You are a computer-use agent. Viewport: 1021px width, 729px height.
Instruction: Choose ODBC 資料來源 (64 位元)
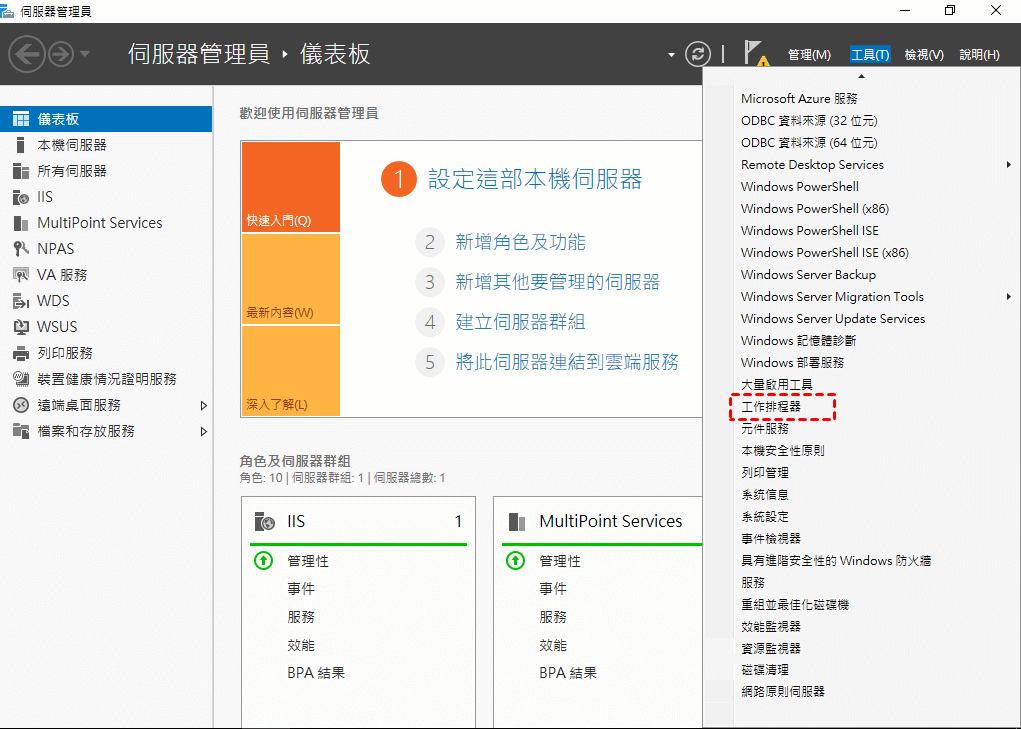click(x=809, y=143)
